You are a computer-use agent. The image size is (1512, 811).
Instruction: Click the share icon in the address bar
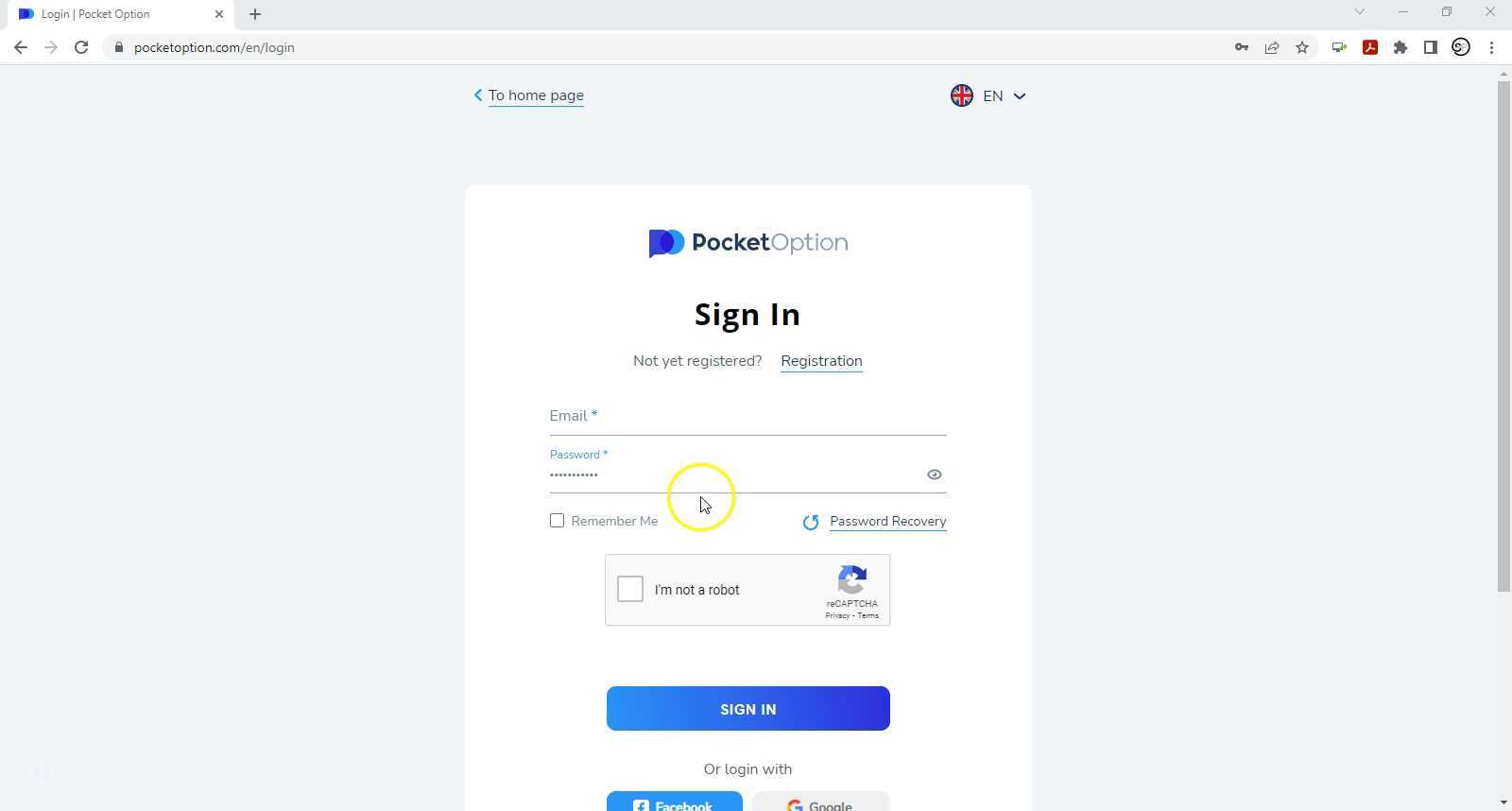click(x=1272, y=47)
